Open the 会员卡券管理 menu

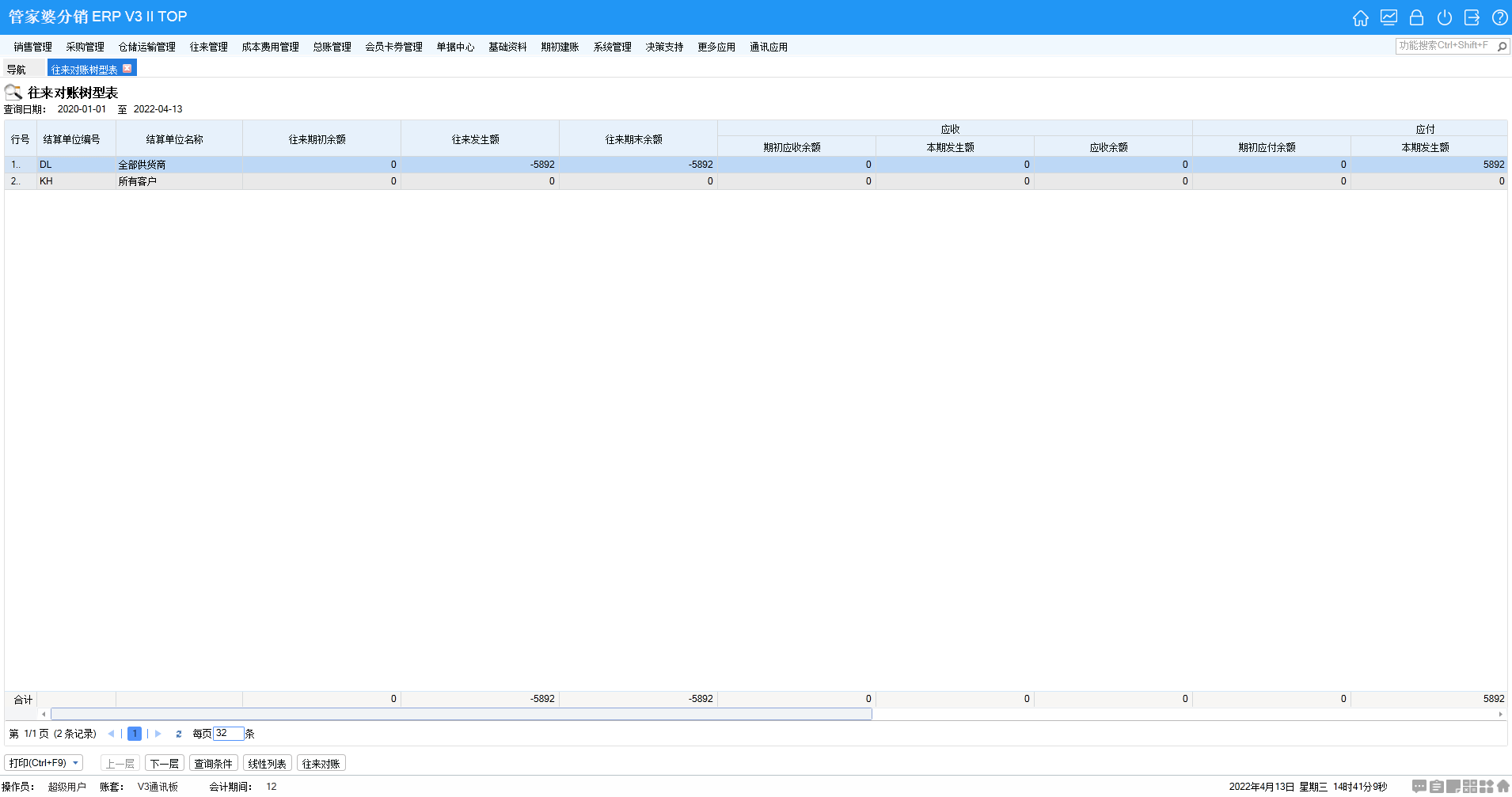[x=393, y=47]
